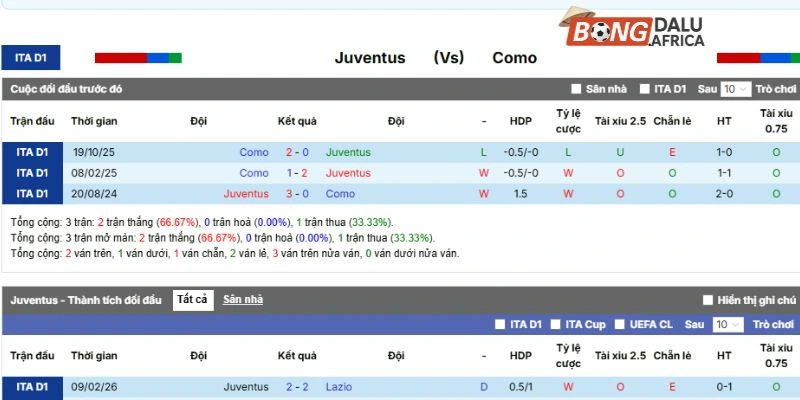
Task: Click the Como team name in title
Action: [x=514, y=58]
